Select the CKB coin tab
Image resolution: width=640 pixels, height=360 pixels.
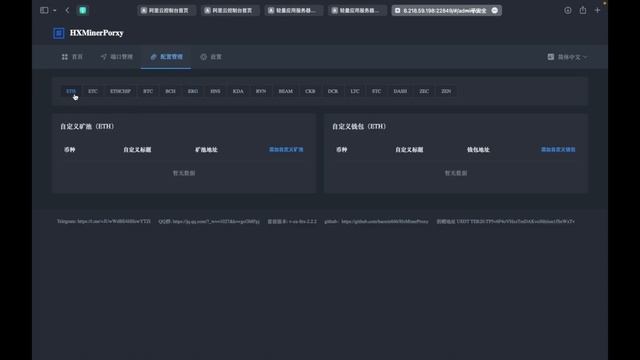coord(310,91)
